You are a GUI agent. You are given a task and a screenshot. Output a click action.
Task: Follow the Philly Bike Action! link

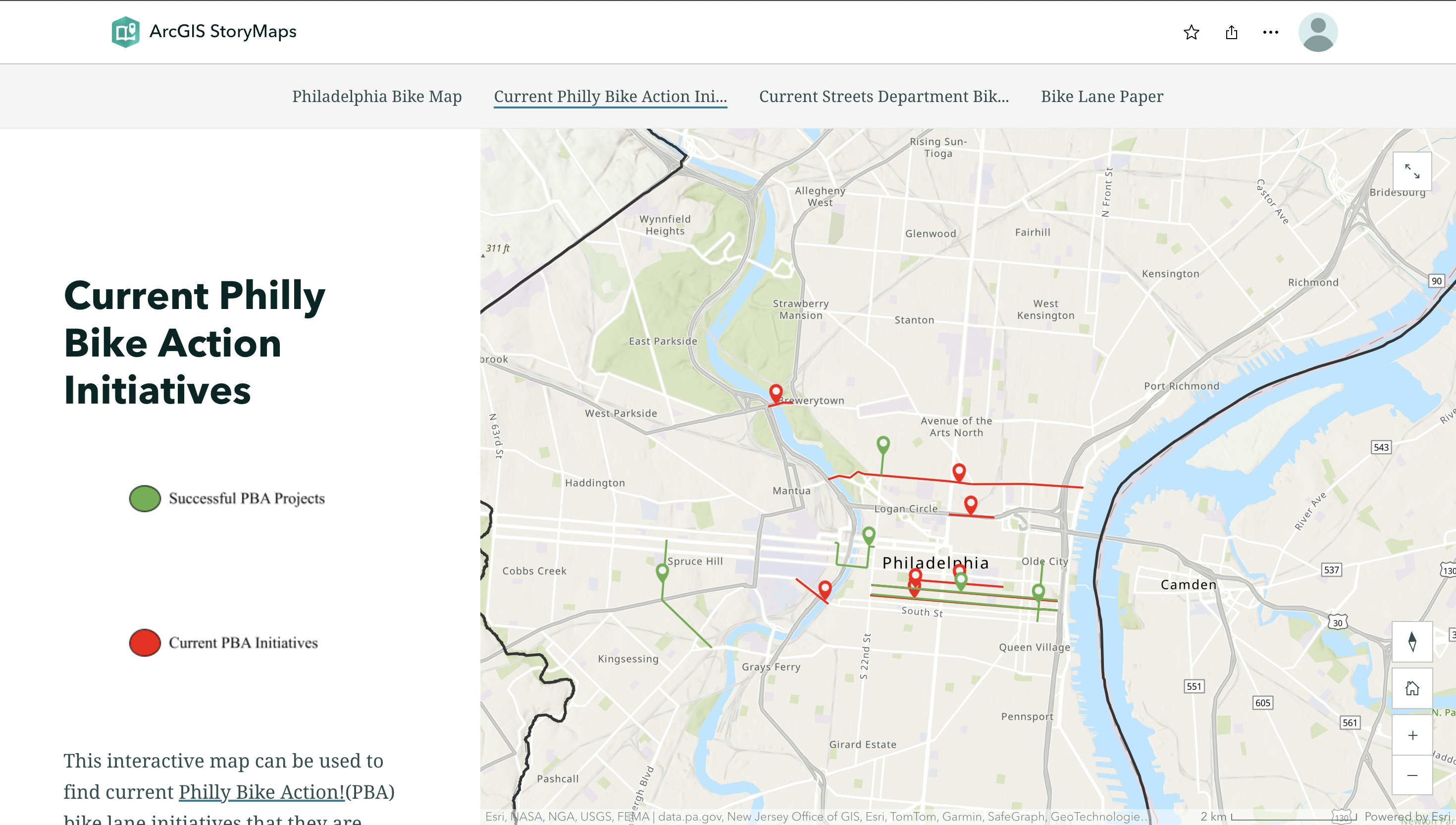(x=261, y=791)
